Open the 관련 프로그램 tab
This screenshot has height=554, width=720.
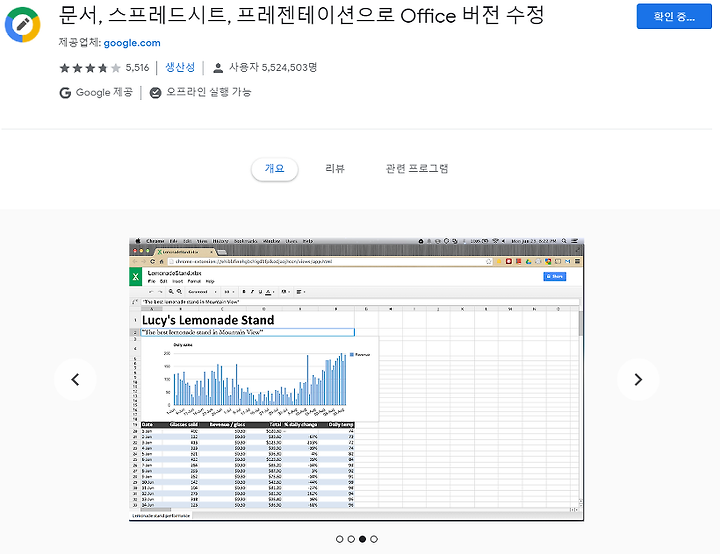point(416,169)
